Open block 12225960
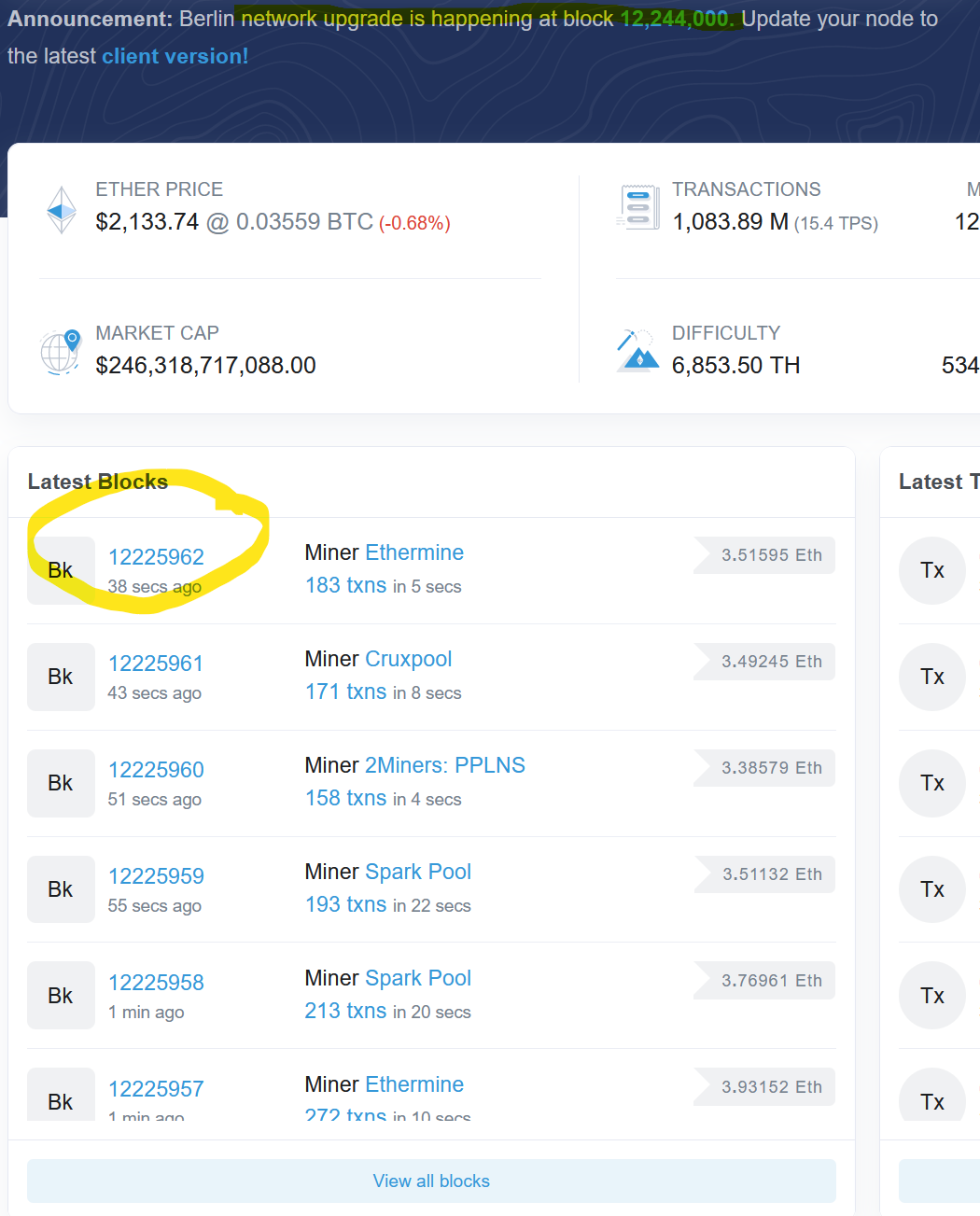This screenshot has width=980, height=1216. tap(156, 770)
